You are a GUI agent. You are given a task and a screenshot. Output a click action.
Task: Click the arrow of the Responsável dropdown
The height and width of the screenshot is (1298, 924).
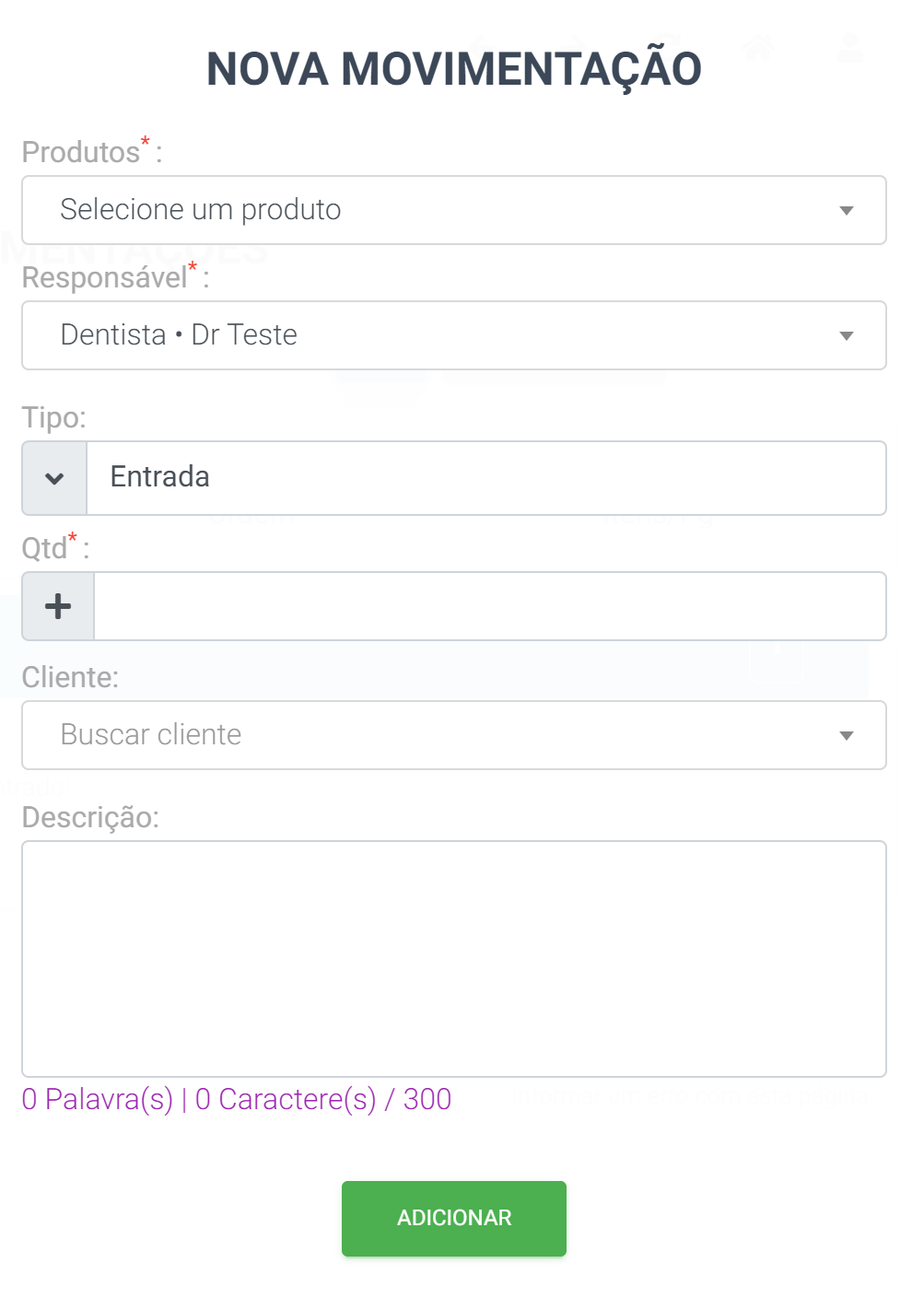pos(847,336)
